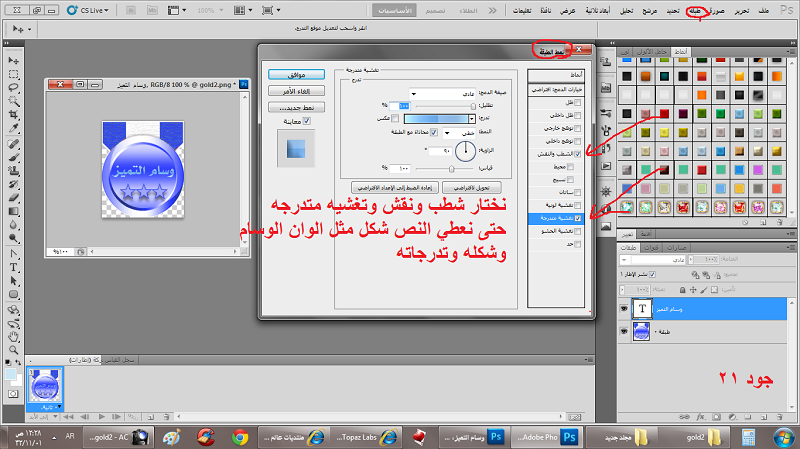Image resolution: width=800 pixels, height=449 pixels.
Task: Click the موافق OK button
Action: (296, 75)
